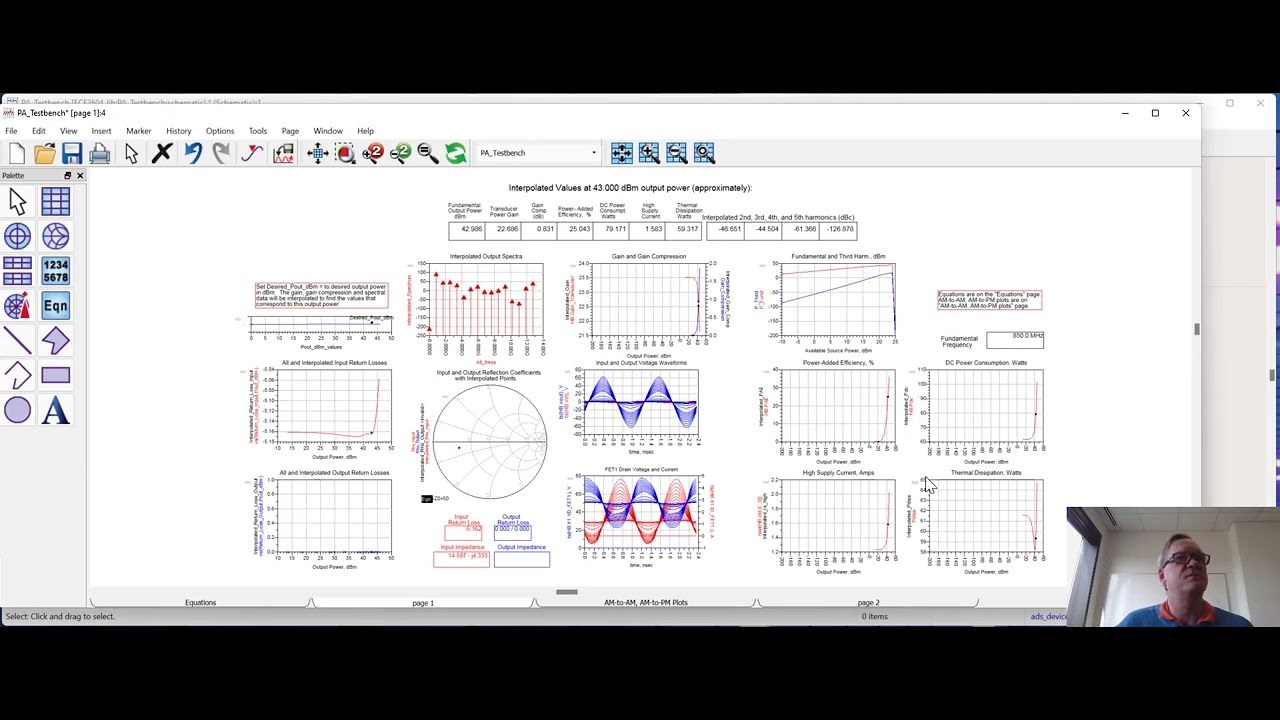This screenshot has width=1280, height=720.
Task: Switch to the Equations page tab
Action: pyautogui.click(x=200, y=603)
